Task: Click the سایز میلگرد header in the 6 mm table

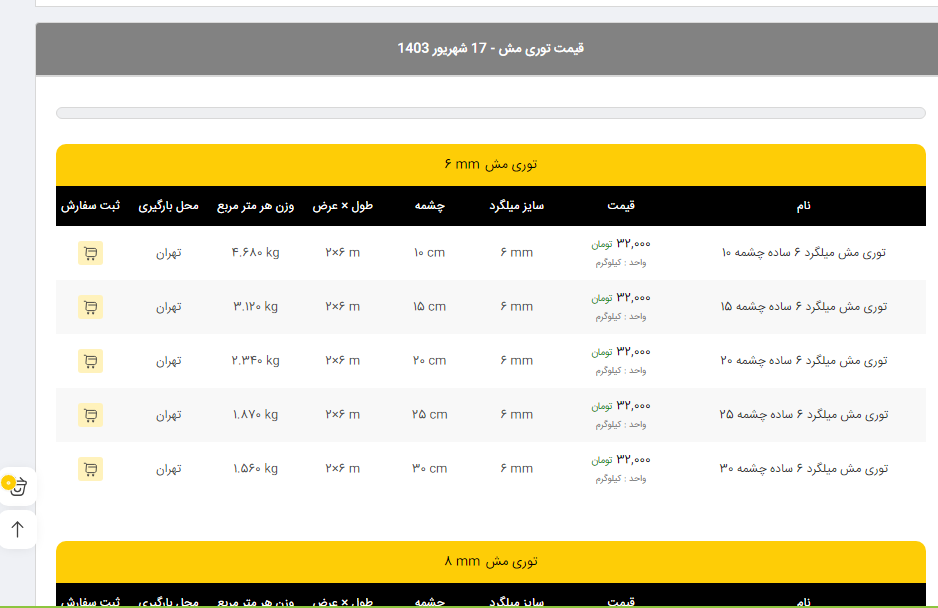Action: 516,206
